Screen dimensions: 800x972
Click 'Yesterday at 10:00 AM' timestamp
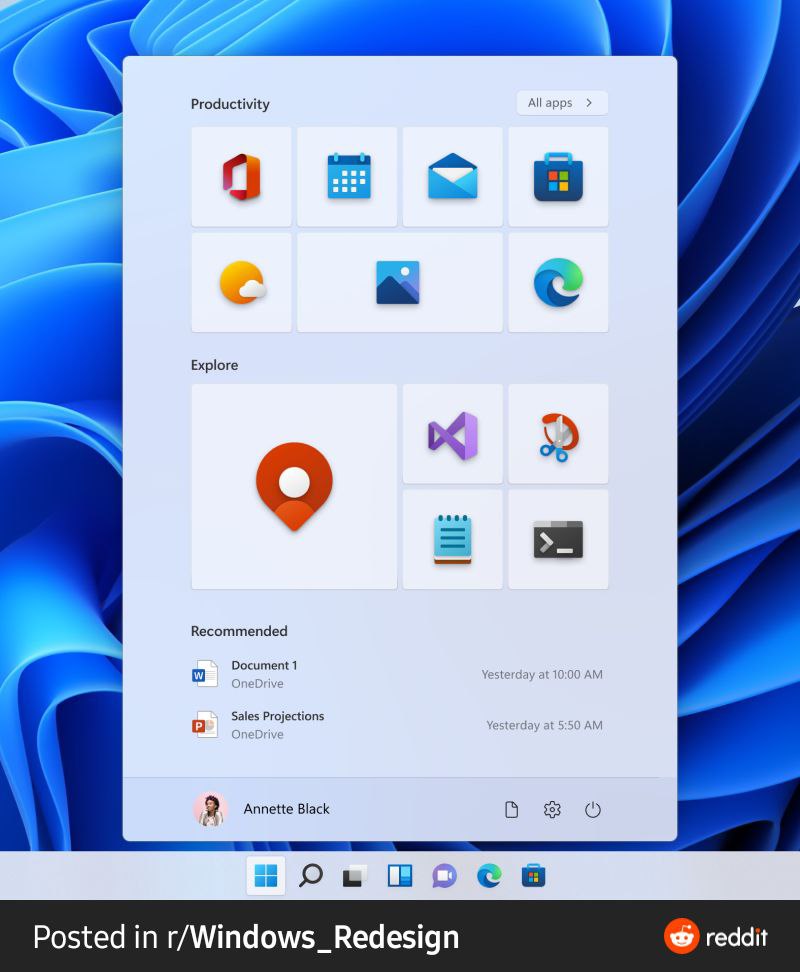click(x=542, y=674)
